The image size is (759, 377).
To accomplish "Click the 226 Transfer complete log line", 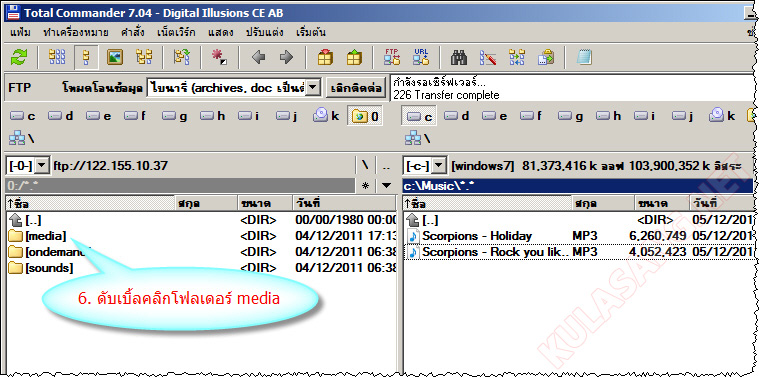I will [x=446, y=95].
